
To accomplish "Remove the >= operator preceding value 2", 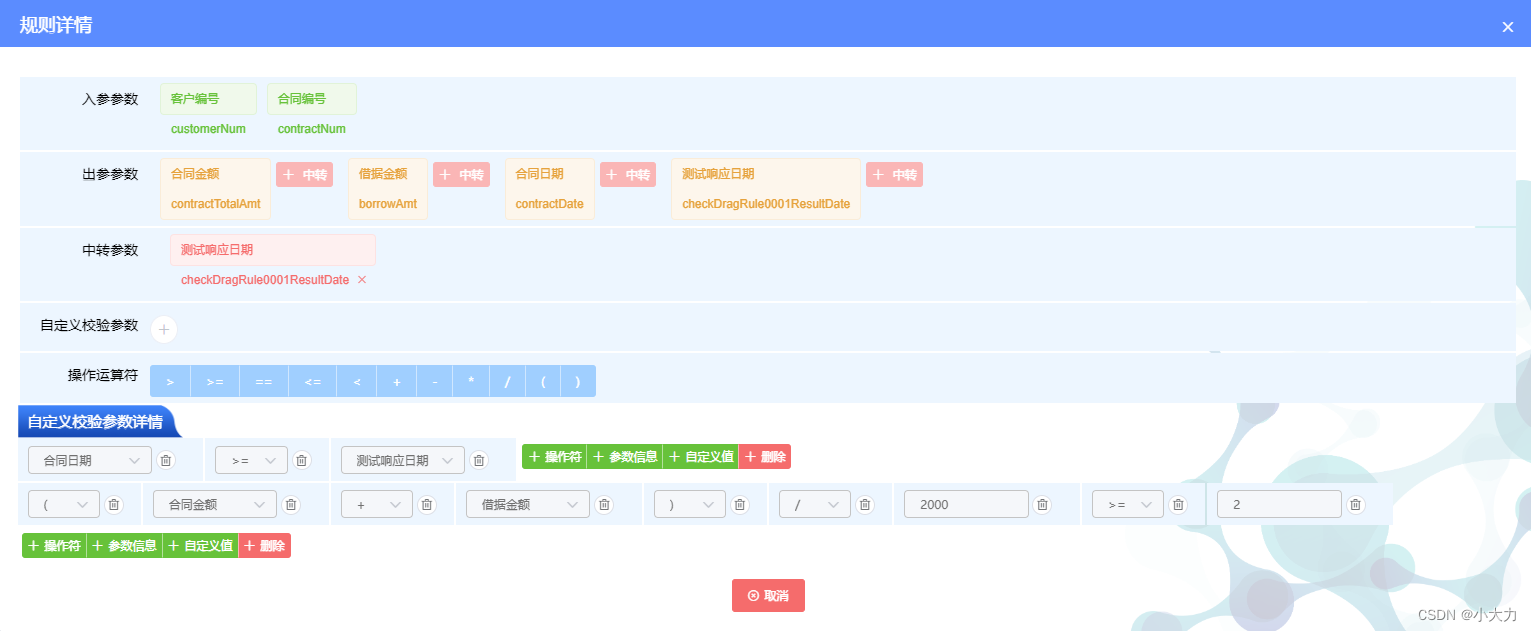I will point(1178,505).
